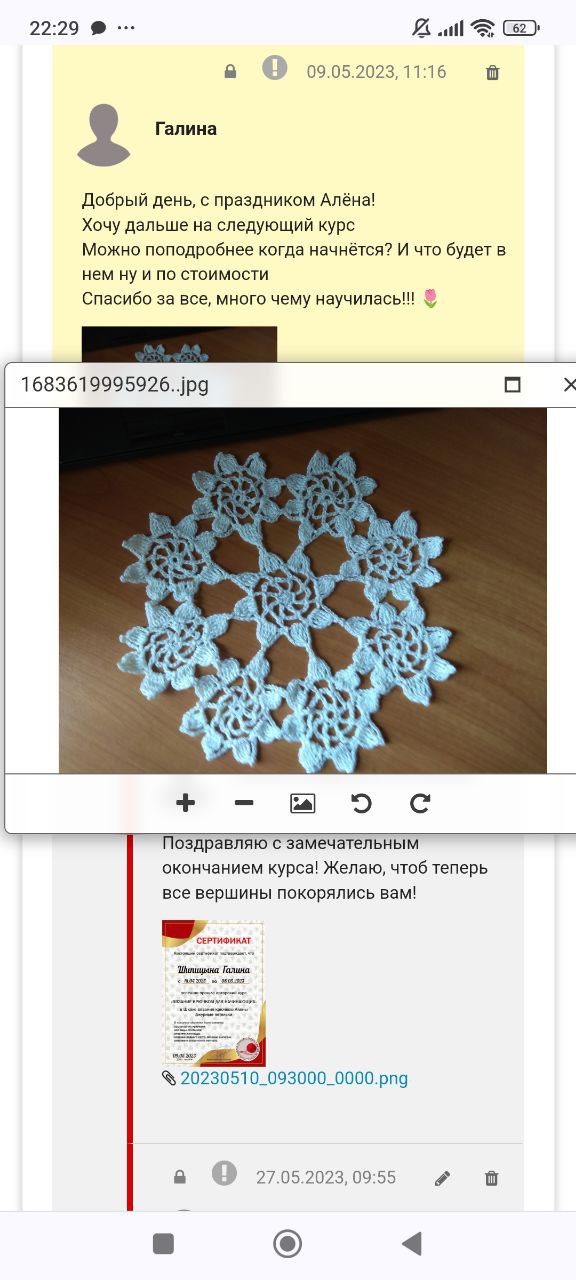Rotate image counterclockwise
576x1280 pixels.
[x=362, y=803]
